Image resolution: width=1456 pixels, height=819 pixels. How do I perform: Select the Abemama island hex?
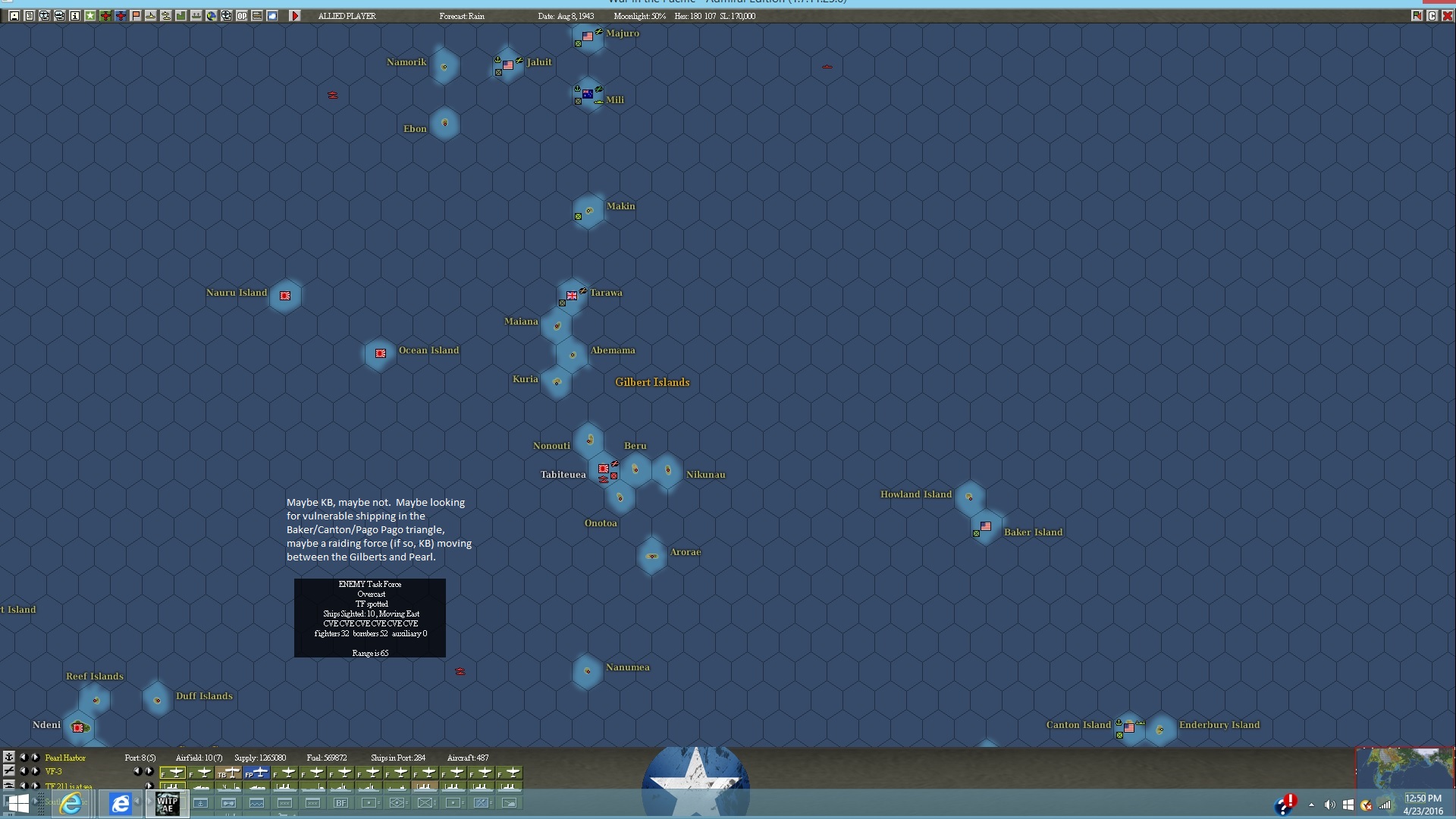click(x=573, y=355)
